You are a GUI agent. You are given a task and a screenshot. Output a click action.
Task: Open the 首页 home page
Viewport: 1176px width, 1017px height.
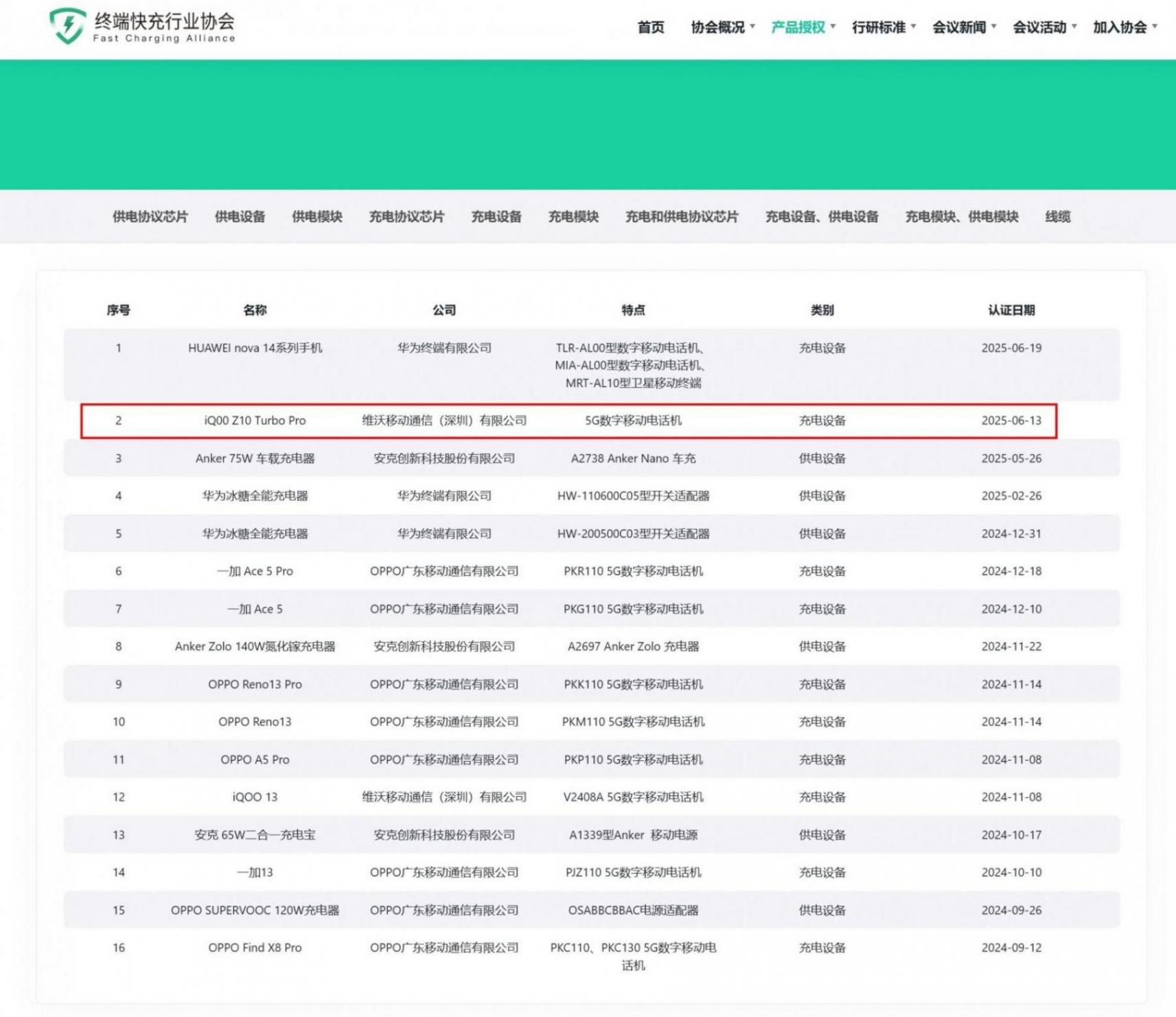650,27
